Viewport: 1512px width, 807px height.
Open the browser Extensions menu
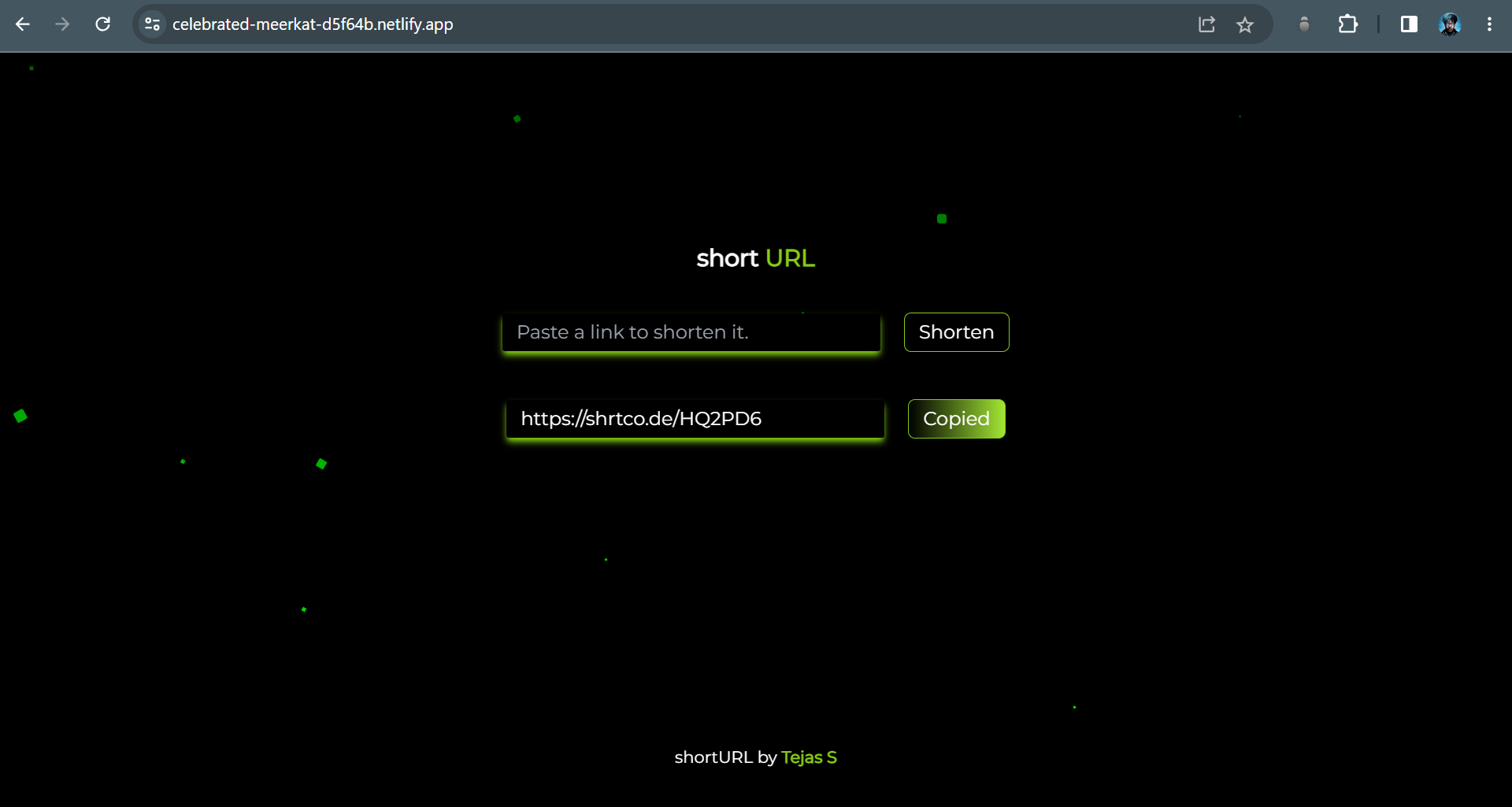pyautogui.click(x=1347, y=24)
